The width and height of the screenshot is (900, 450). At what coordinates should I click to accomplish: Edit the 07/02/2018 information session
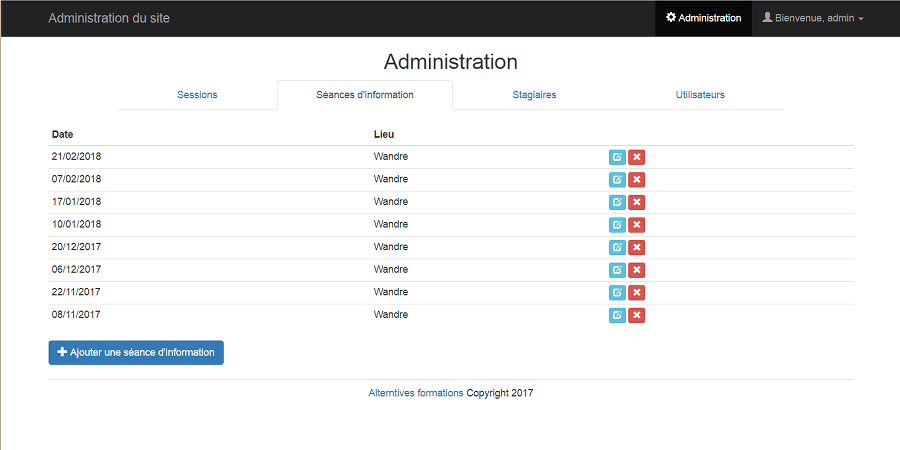[617, 180]
